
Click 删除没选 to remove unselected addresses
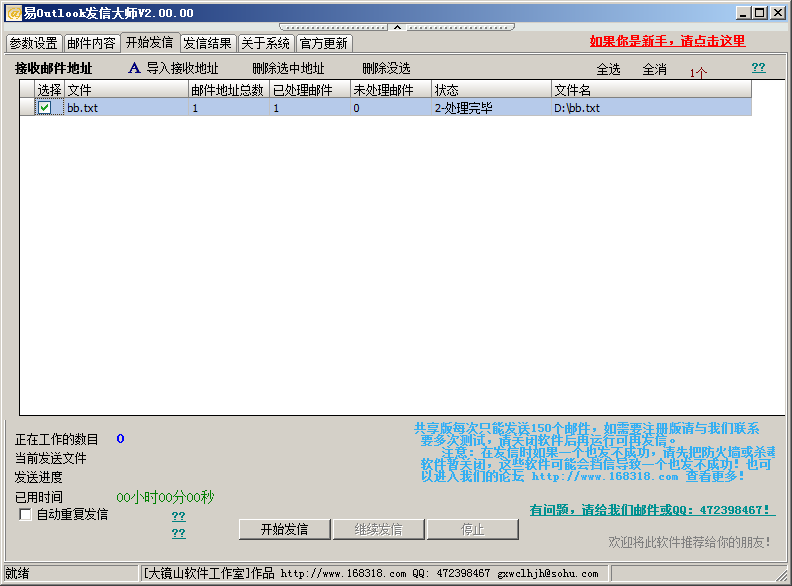386,69
